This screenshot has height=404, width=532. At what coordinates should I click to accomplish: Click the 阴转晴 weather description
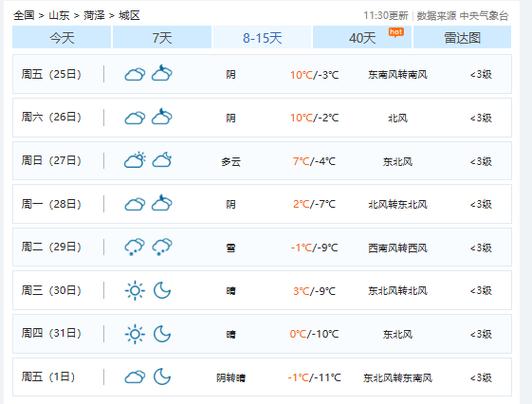(231, 378)
